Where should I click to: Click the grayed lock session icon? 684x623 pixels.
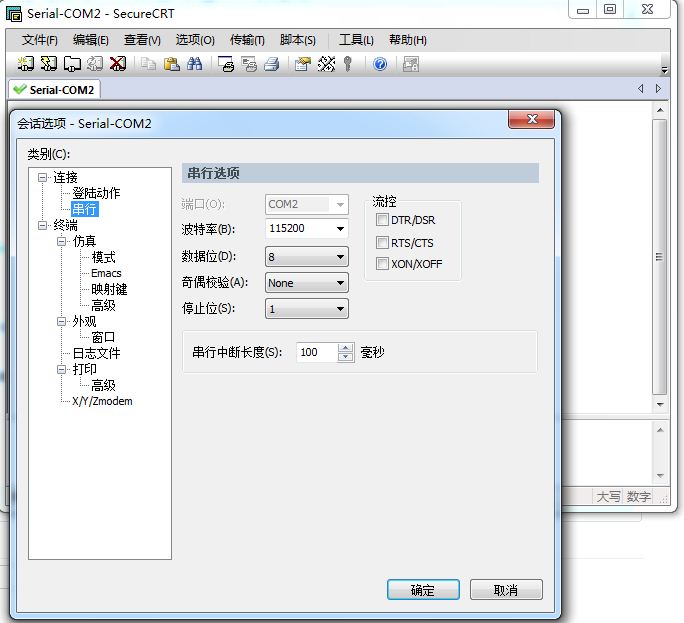tap(410, 64)
